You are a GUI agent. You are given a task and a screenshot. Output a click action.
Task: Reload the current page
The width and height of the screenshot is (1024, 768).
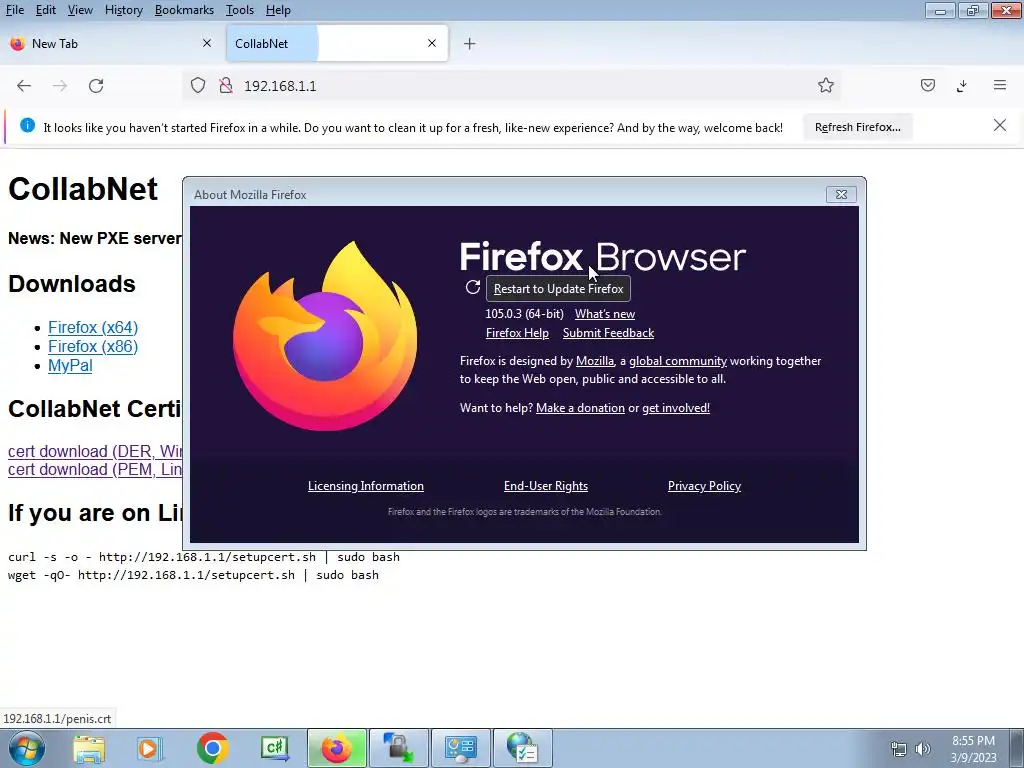coord(96,86)
